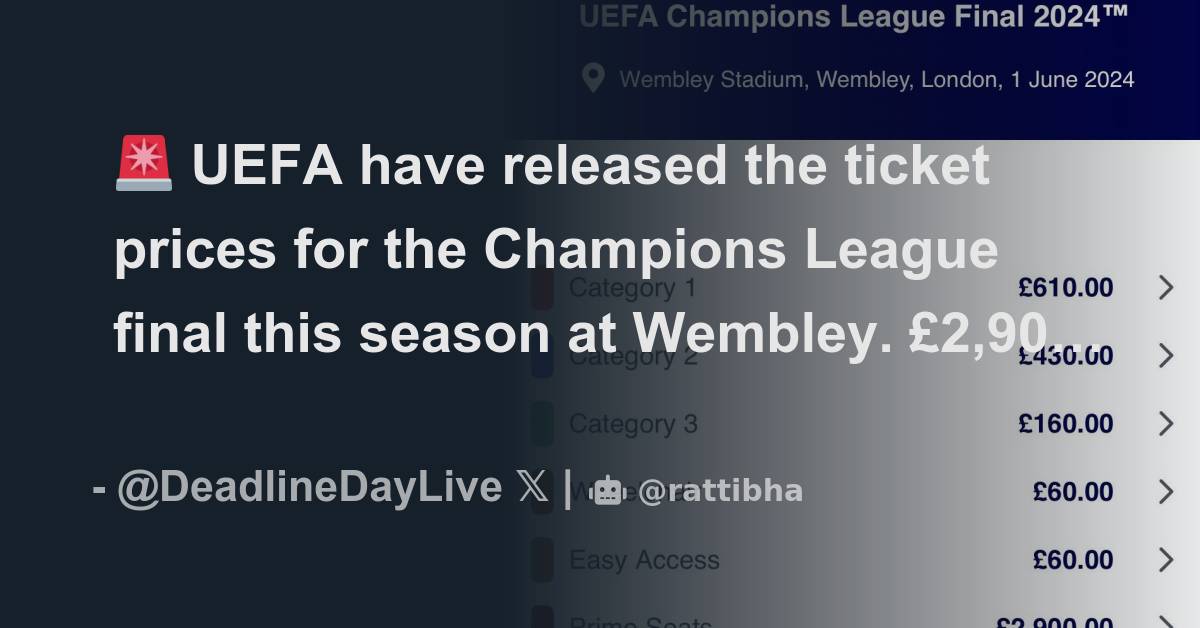Choose the Easy Access ticket option
1200x628 pixels.
[644, 560]
